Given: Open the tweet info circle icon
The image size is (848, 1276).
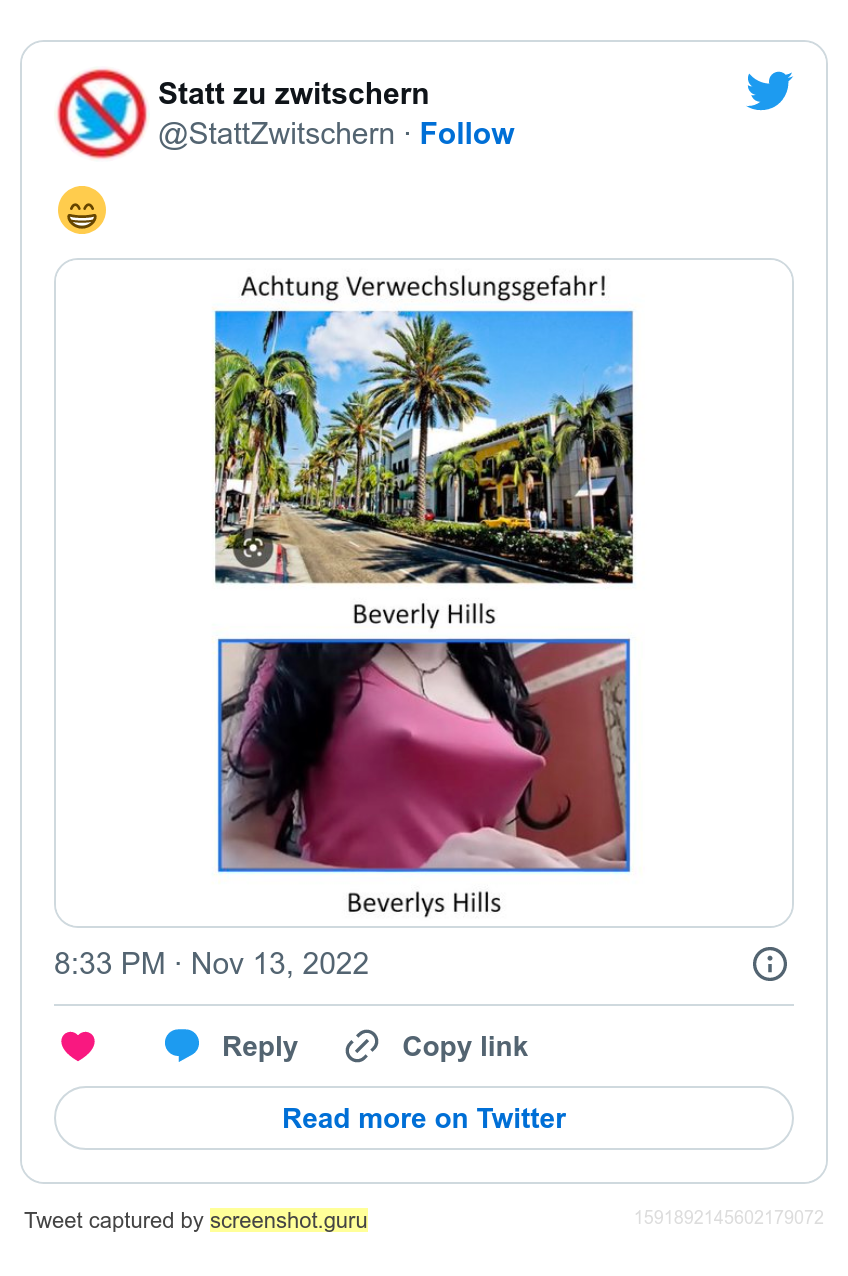Looking at the screenshot, I should [x=769, y=964].
